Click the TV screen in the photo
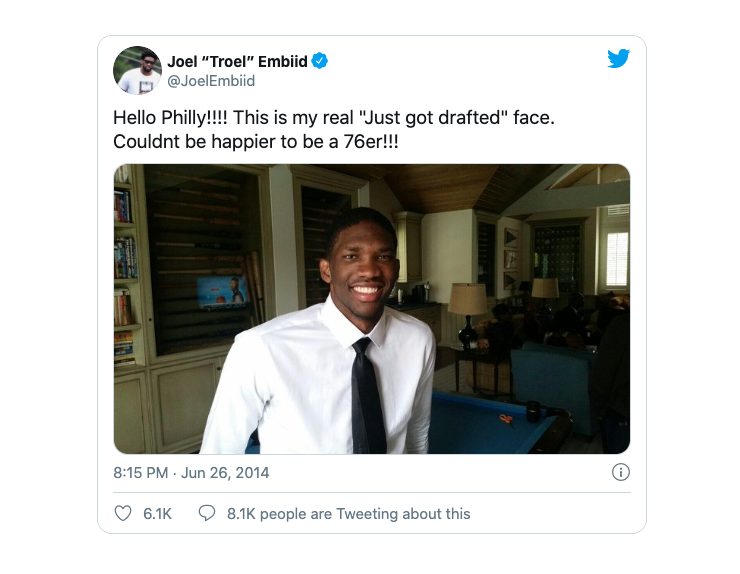The width and height of the screenshot is (740, 574). click(x=222, y=292)
